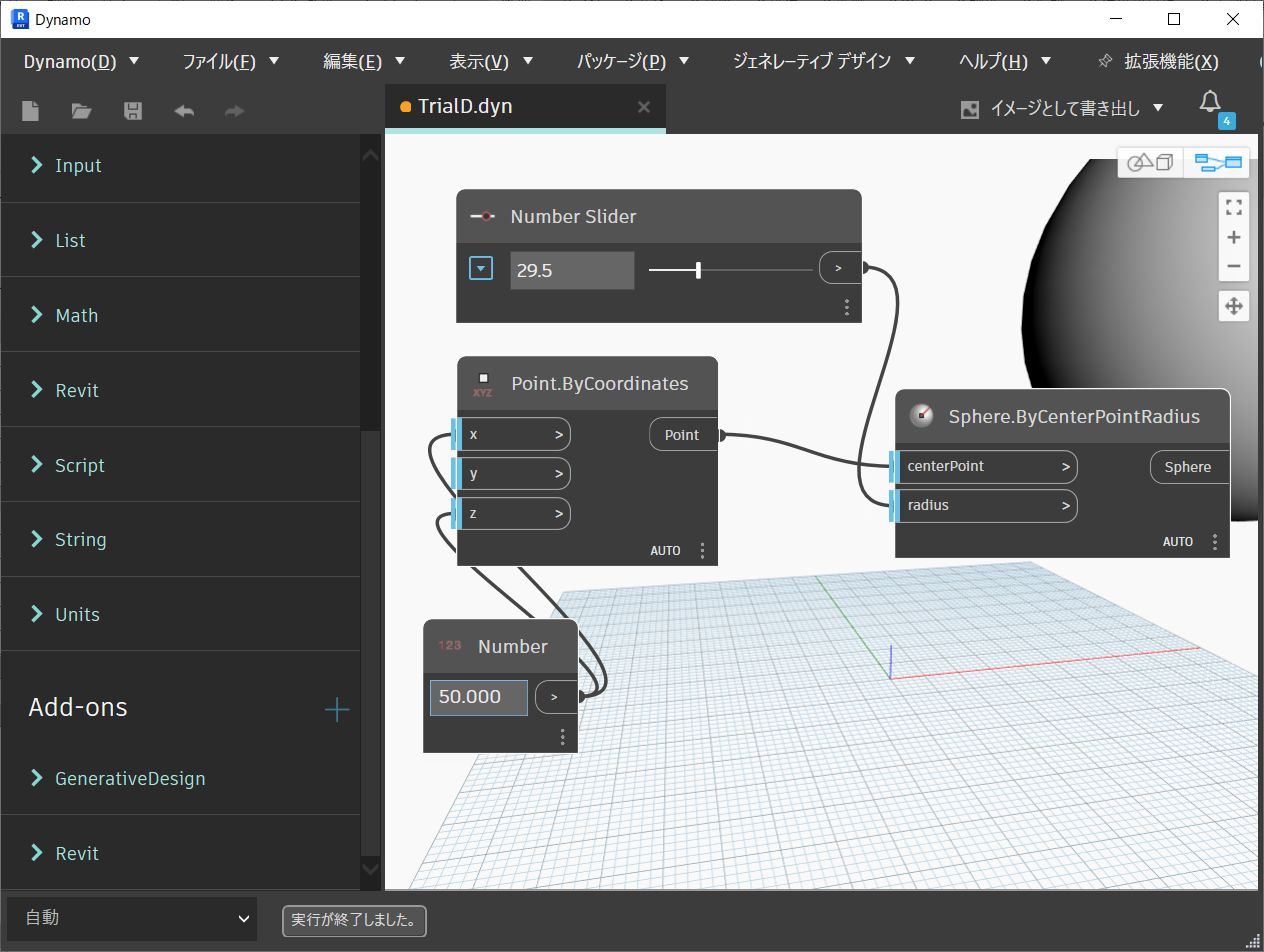Click the Point.ByCoordinates XYZ node icon
Image resolution: width=1264 pixels, height=952 pixels.
pyautogui.click(x=483, y=385)
